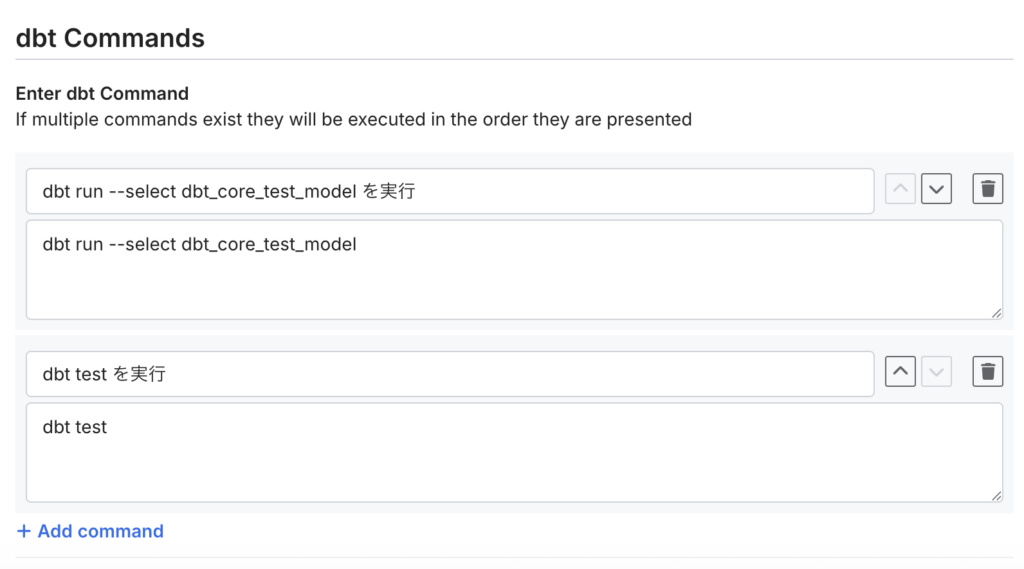
Task: Move the dbt run command down
Action: [936, 189]
